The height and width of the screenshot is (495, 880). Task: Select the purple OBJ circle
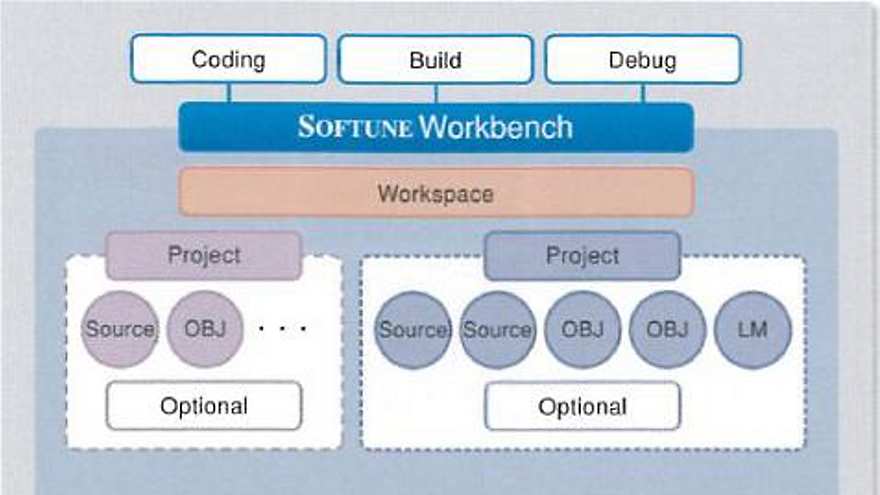pos(204,329)
